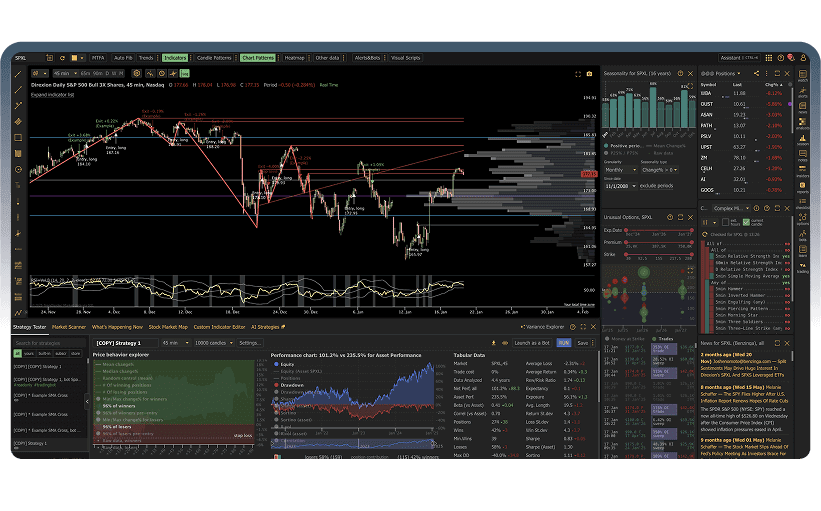Open the strategy 45 min timeframe dropdown
Image resolution: width=821 pixels, height=511 pixels.
pos(175,343)
